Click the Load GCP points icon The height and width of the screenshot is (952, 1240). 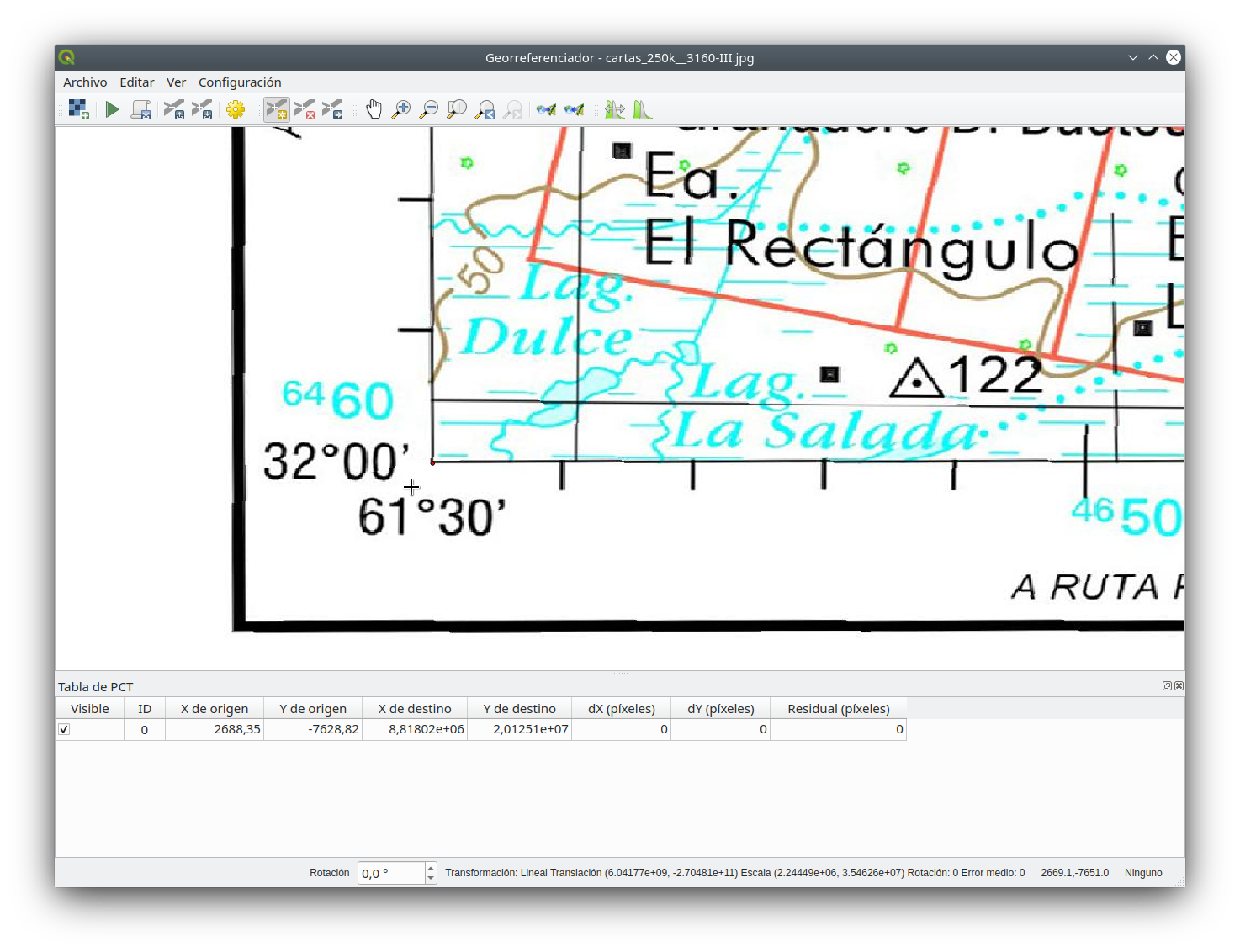point(174,109)
